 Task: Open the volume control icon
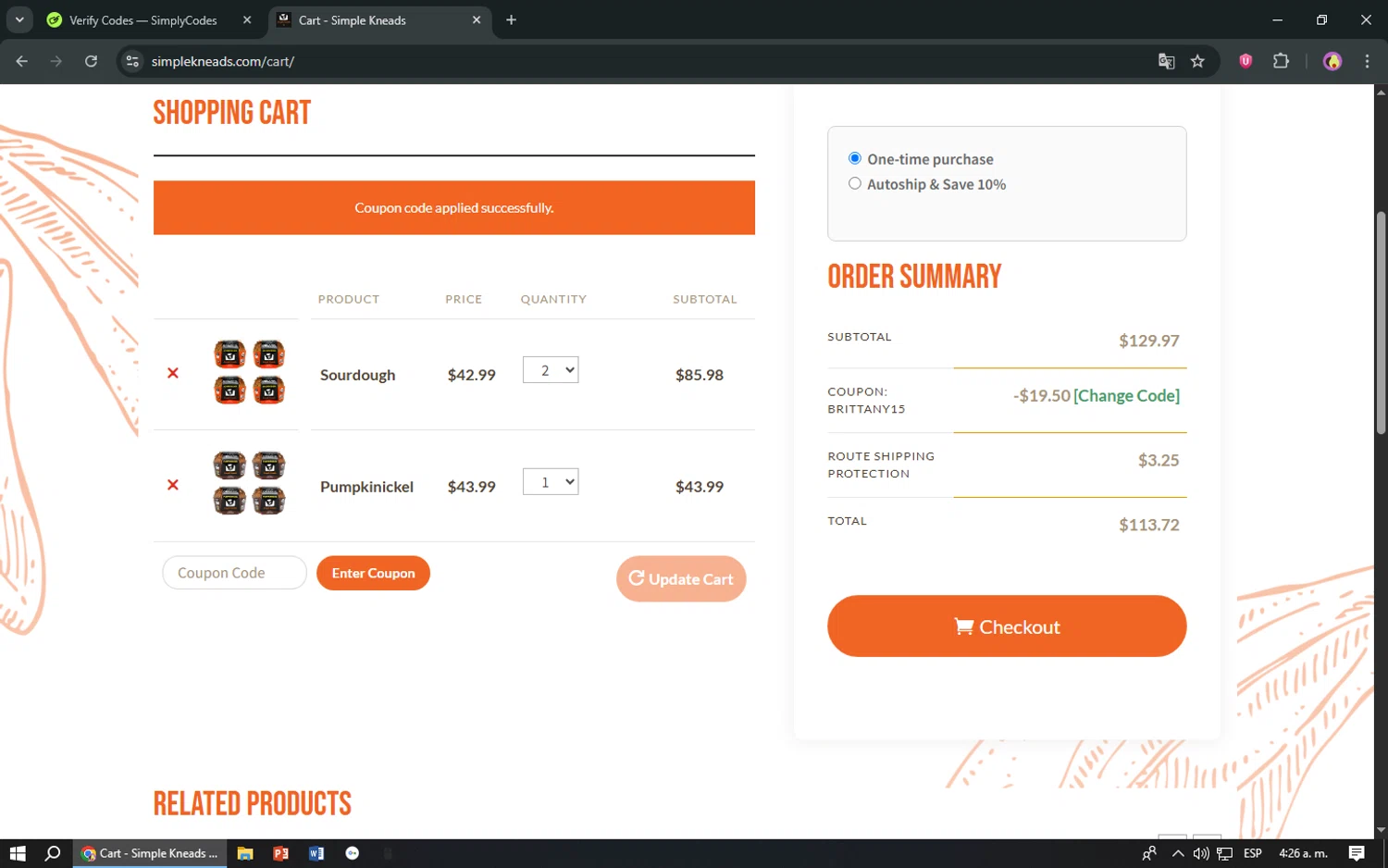[1201, 853]
